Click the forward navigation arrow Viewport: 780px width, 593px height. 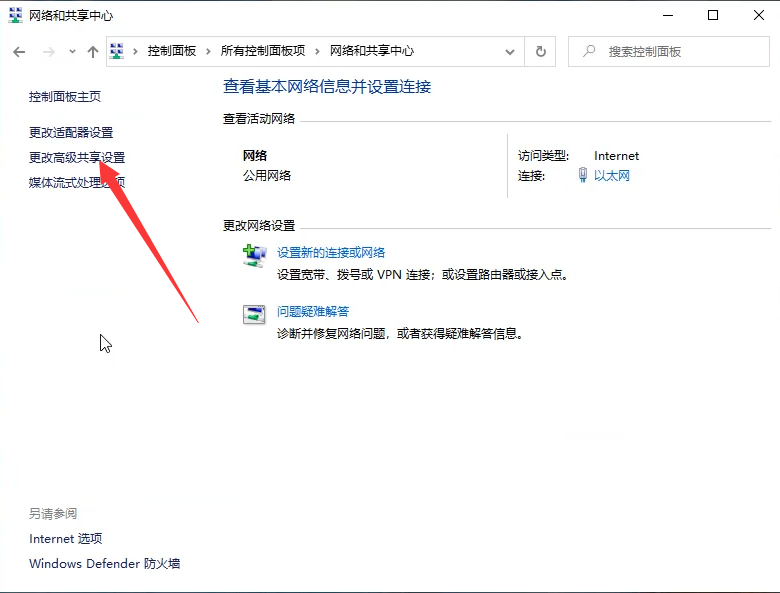(x=47, y=51)
